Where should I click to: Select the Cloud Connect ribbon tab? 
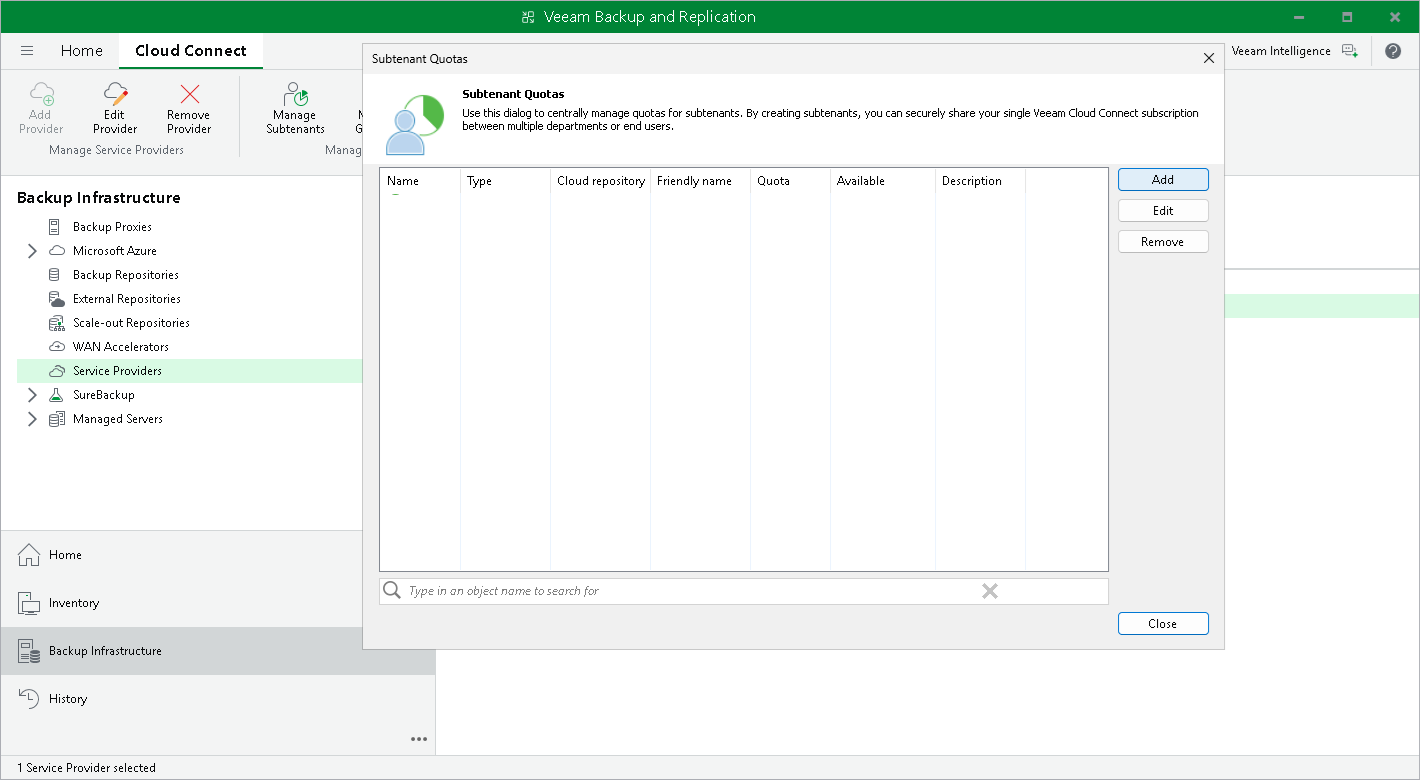(191, 51)
